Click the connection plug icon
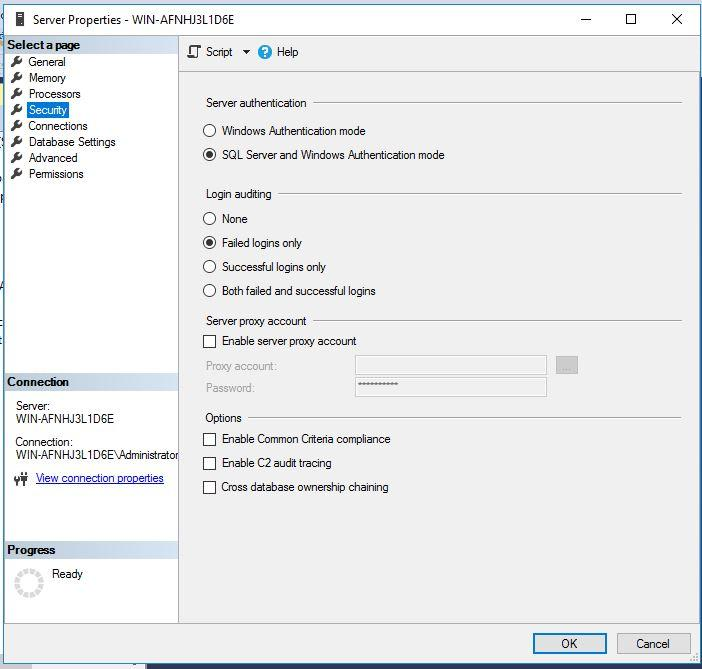Image resolution: width=702 pixels, height=669 pixels. (21, 479)
